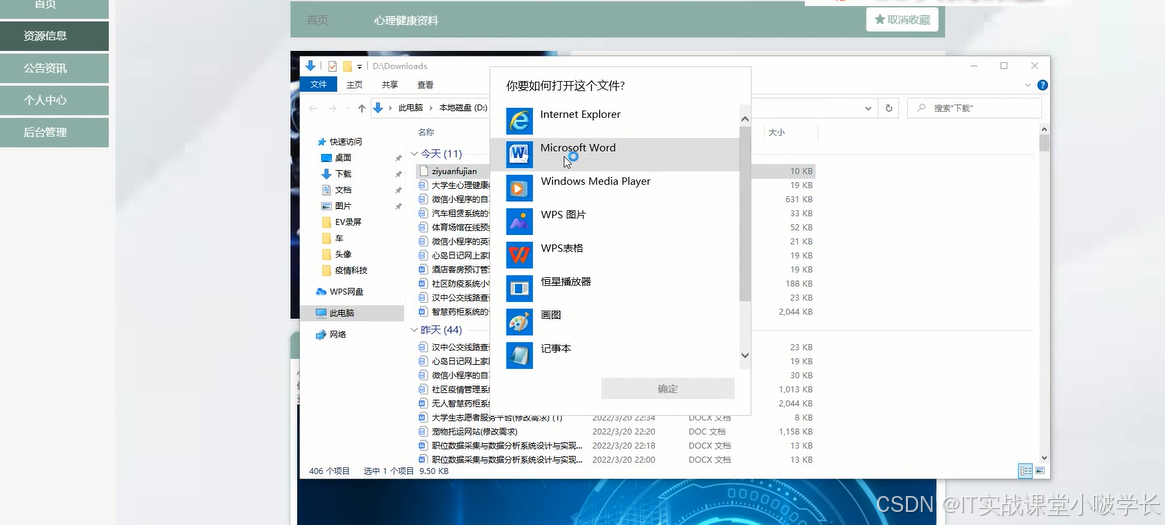The width and height of the screenshot is (1165, 525).
Task: Click the refresh icon beside address bar
Action: (x=889, y=108)
